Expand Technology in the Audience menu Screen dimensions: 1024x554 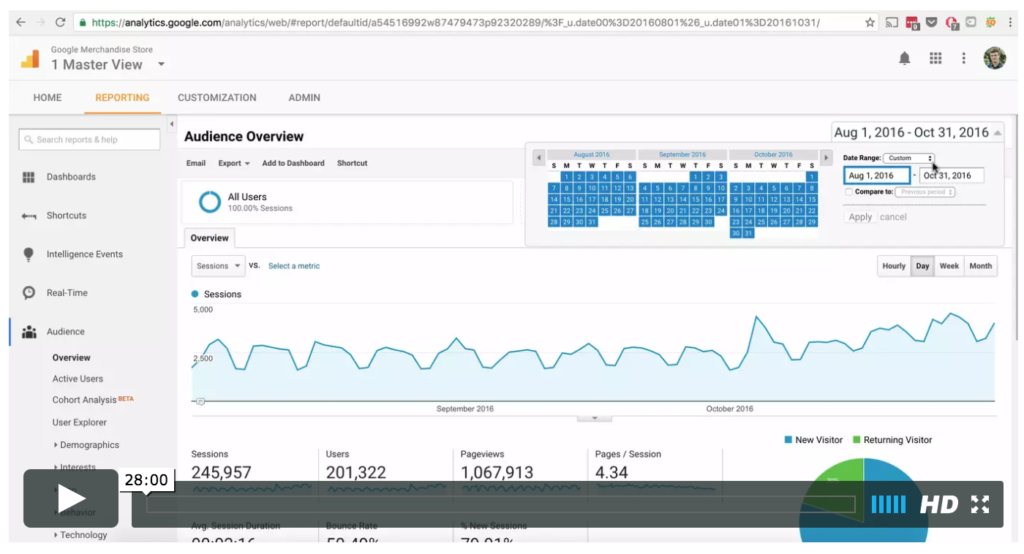pos(80,535)
